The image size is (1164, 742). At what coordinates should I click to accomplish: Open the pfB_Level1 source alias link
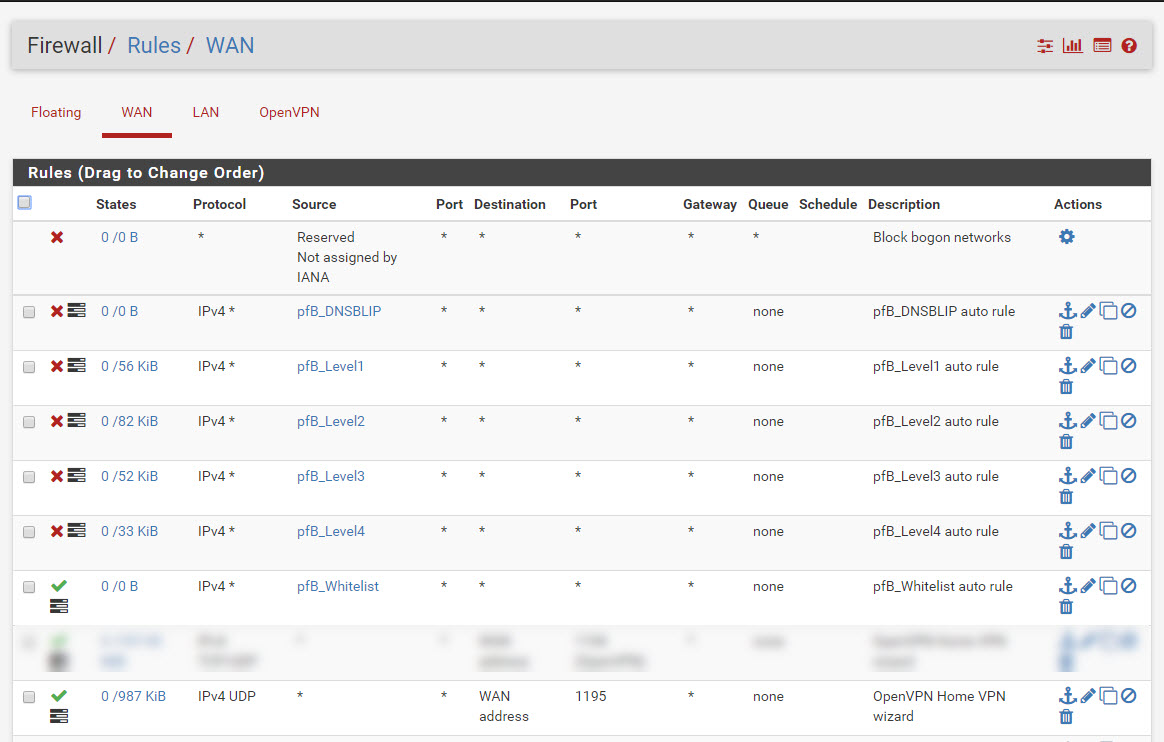[330, 366]
